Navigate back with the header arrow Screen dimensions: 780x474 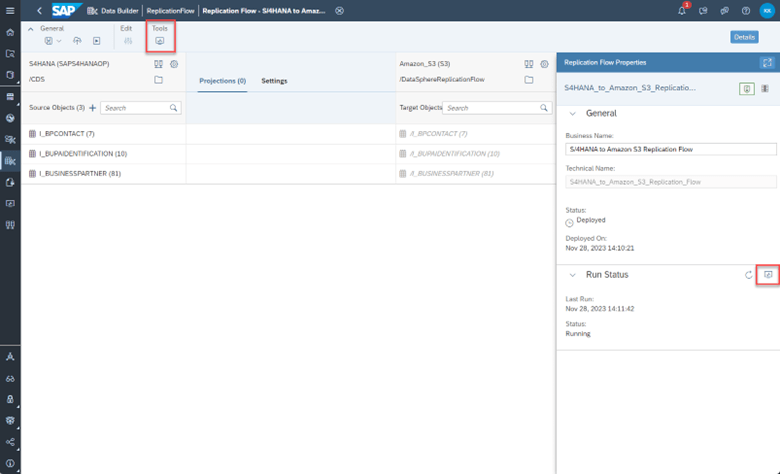tap(39, 10)
